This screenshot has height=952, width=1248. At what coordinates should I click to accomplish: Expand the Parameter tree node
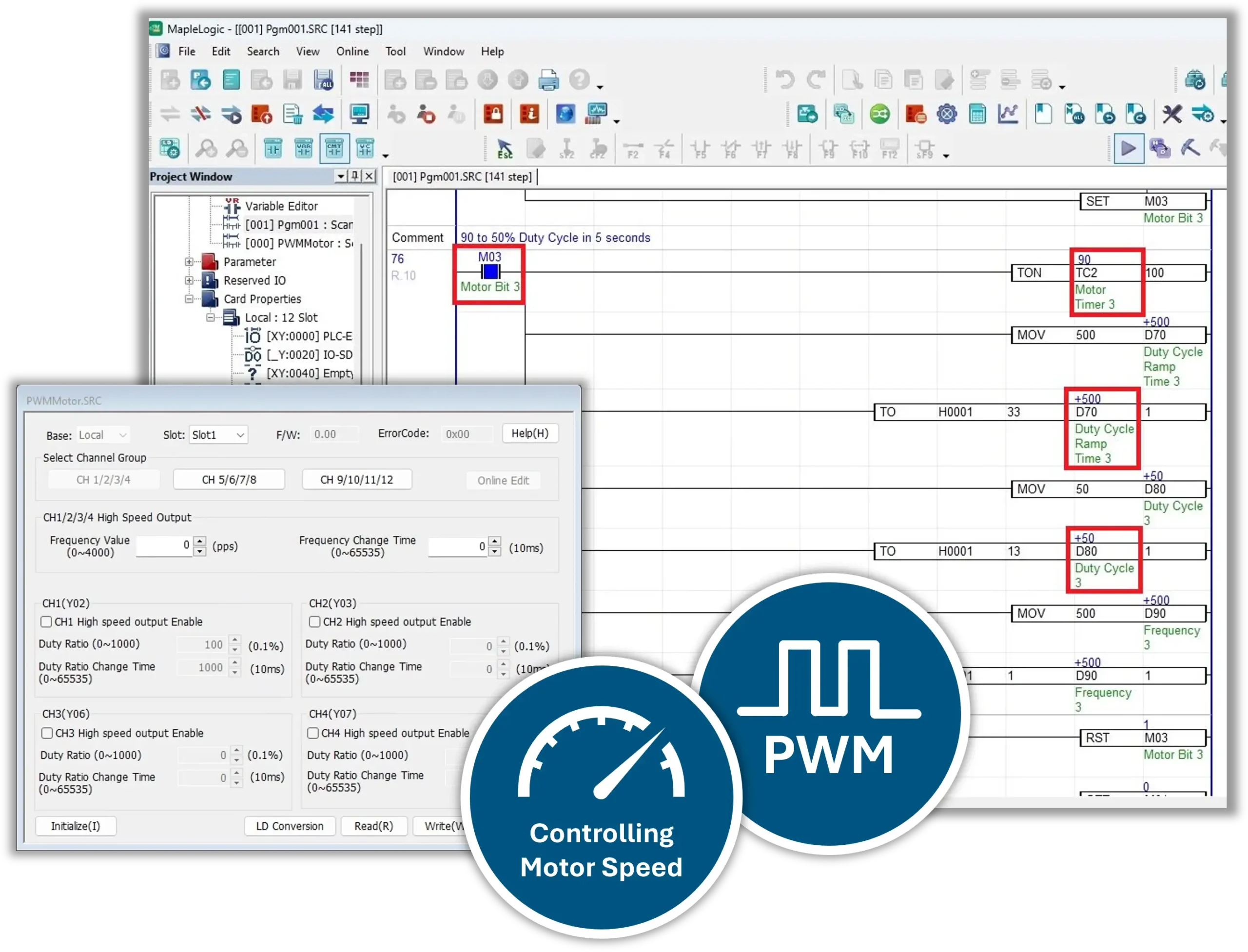189,262
